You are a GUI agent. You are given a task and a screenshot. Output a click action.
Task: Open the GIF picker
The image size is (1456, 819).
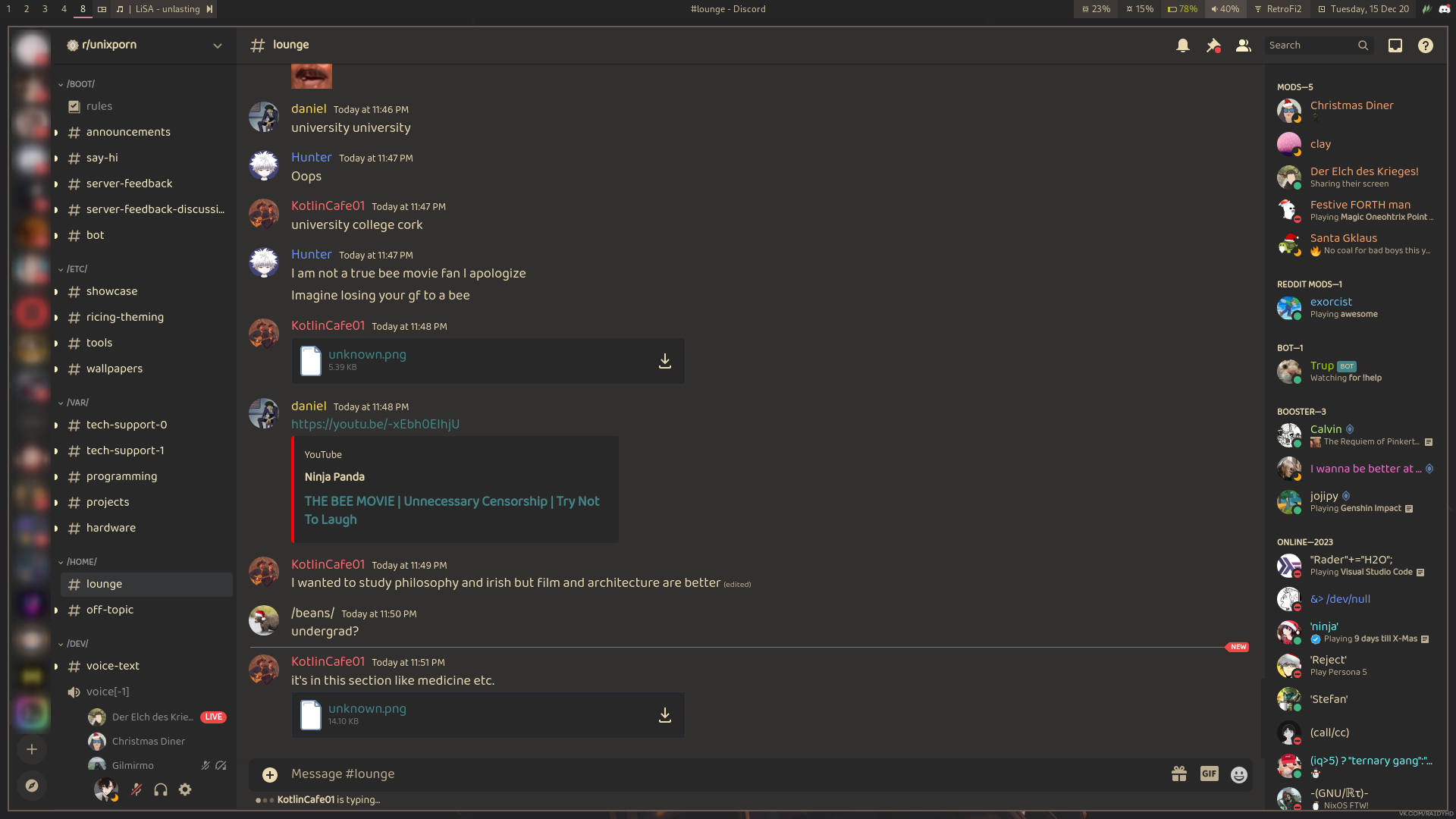[x=1209, y=773]
